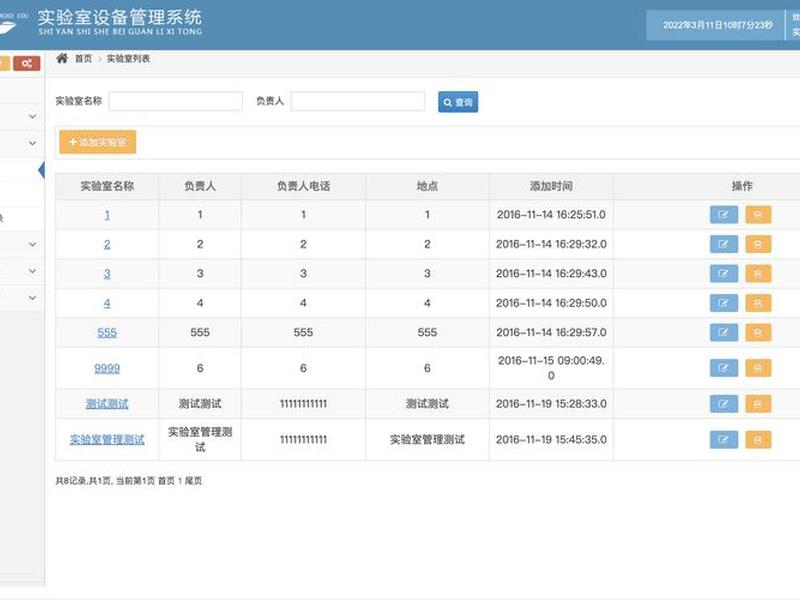Delete lab row 1 with orange trash icon

[758, 215]
